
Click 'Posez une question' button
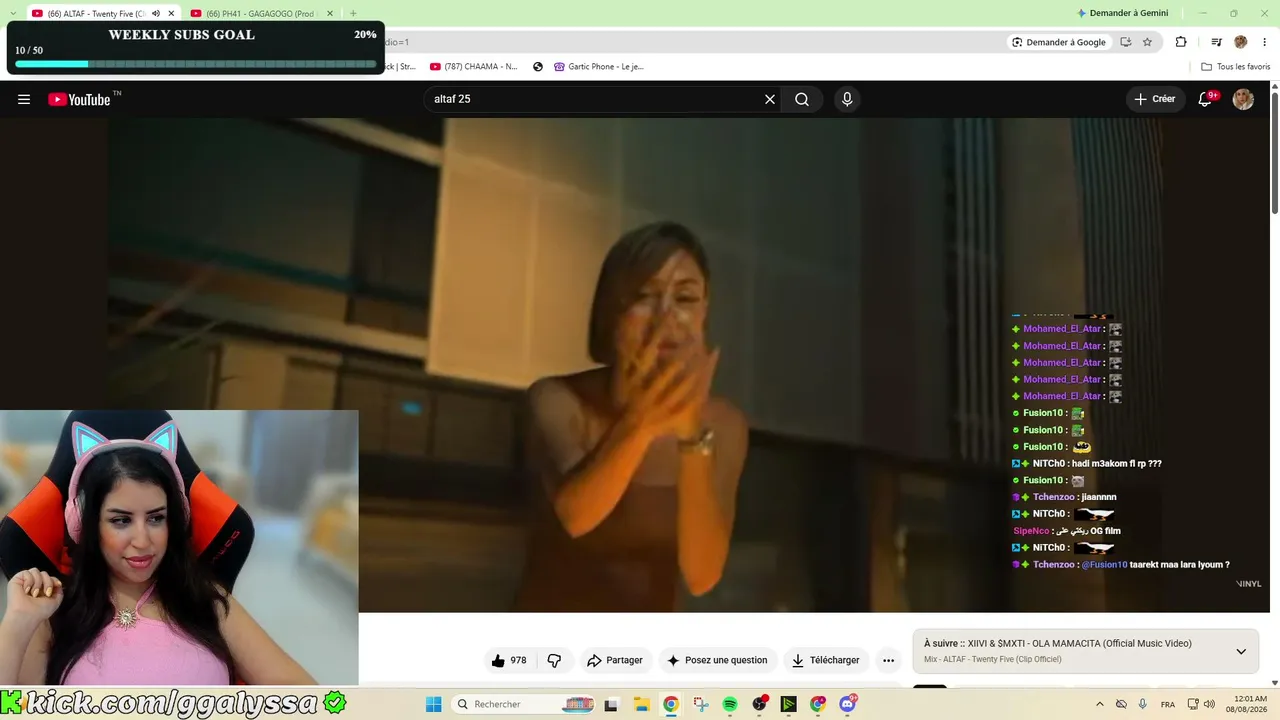click(x=717, y=660)
